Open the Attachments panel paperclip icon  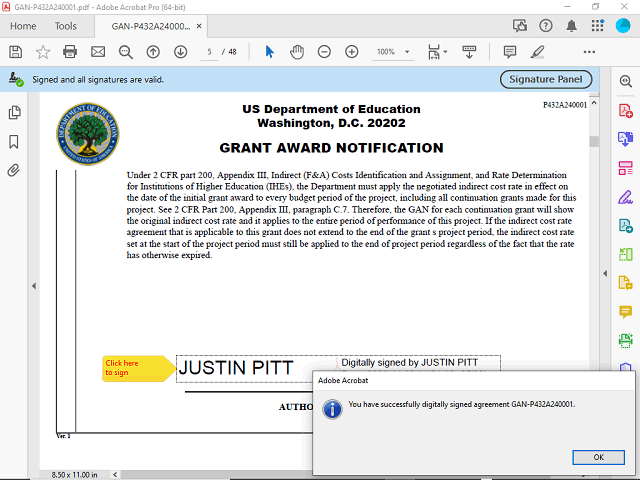[15, 170]
